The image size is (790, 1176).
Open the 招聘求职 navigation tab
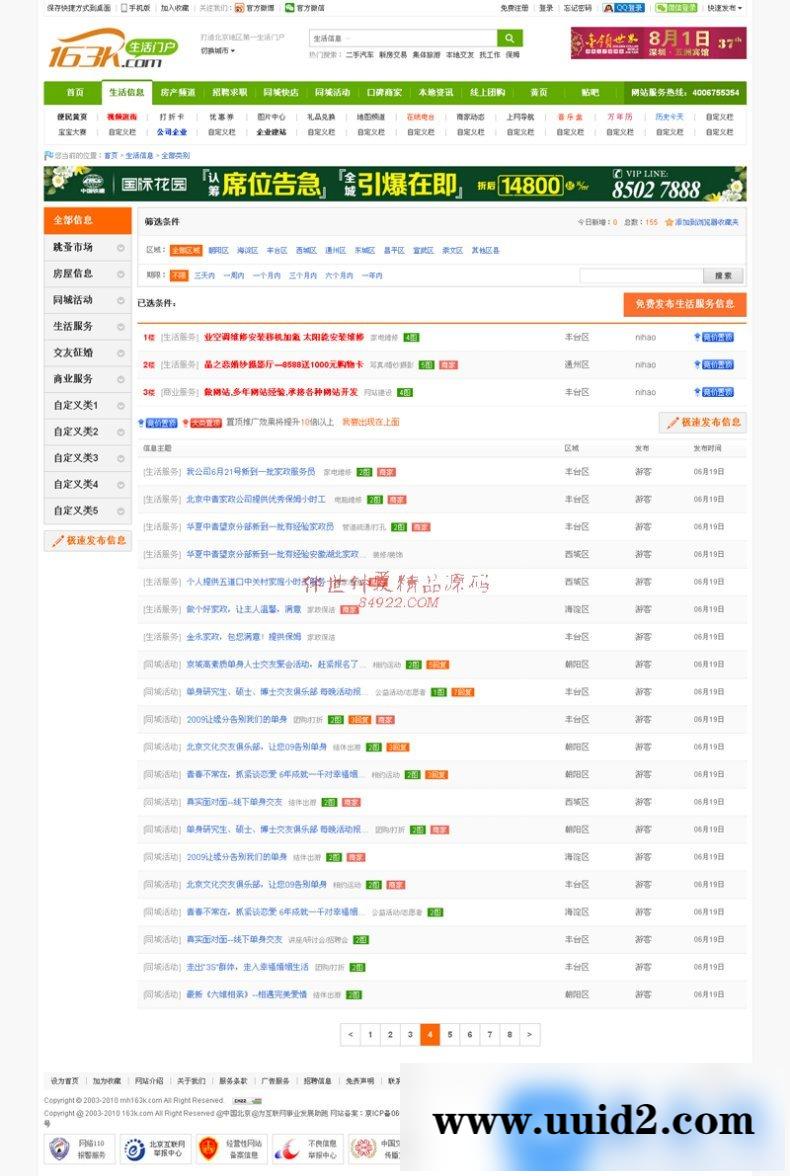230,92
